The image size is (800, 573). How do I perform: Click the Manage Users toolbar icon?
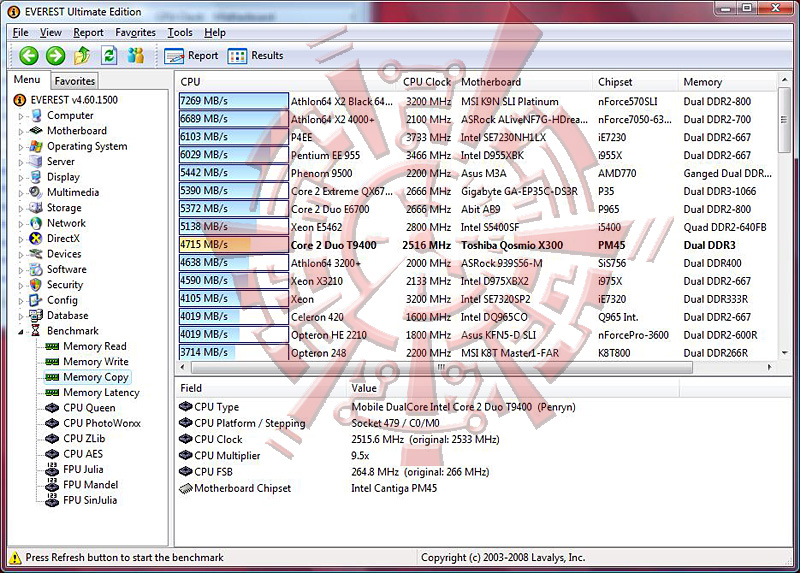click(136, 56)
